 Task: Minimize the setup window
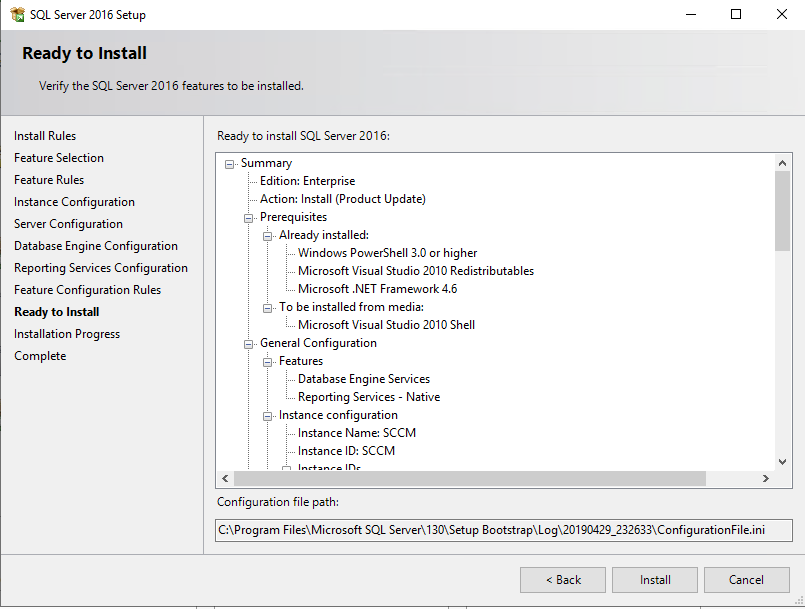(x=691, y=14)
